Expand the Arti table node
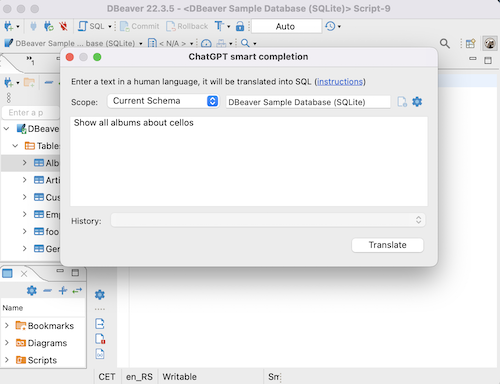Screen dimensions: 500x384 coord(24,180)
